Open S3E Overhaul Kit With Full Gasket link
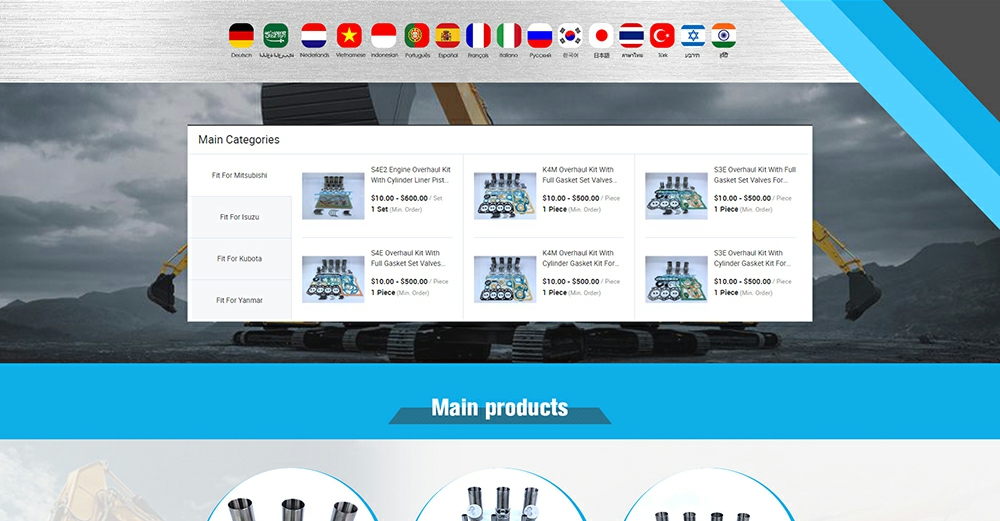This screenshot has height=521, width=1000. [x=754, y=175]
